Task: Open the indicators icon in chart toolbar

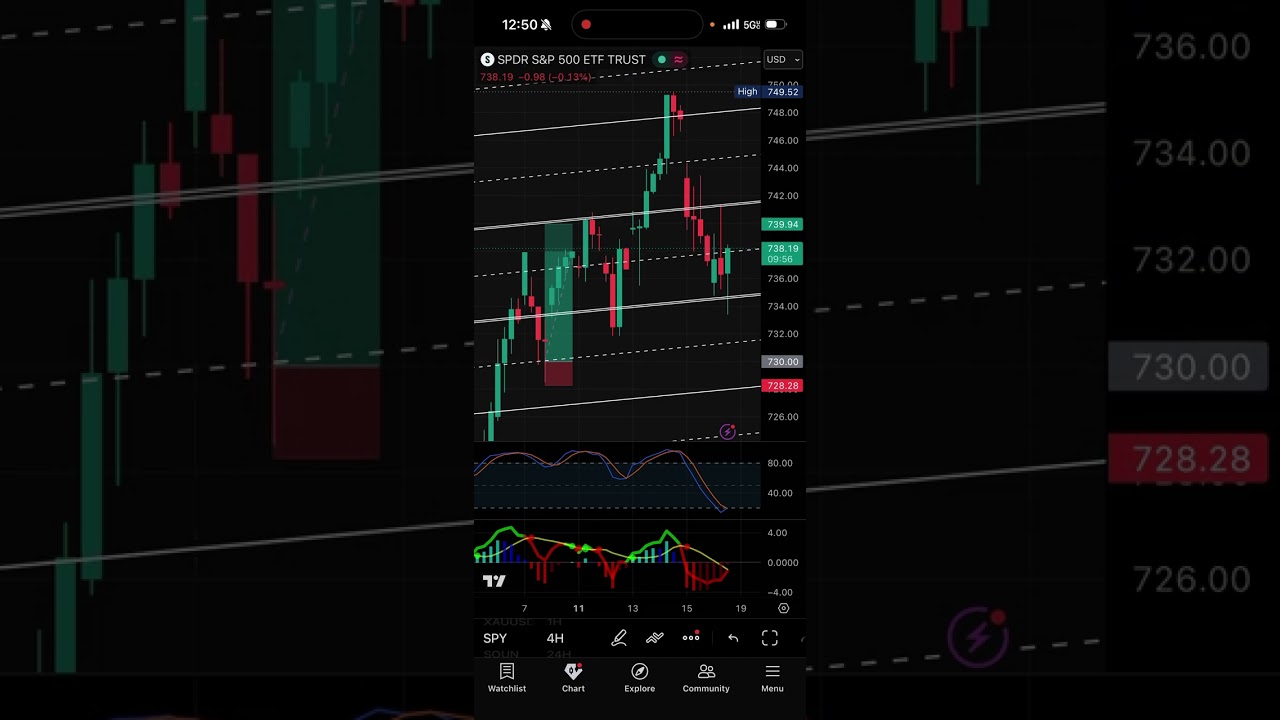Action: tap(655, 638)
